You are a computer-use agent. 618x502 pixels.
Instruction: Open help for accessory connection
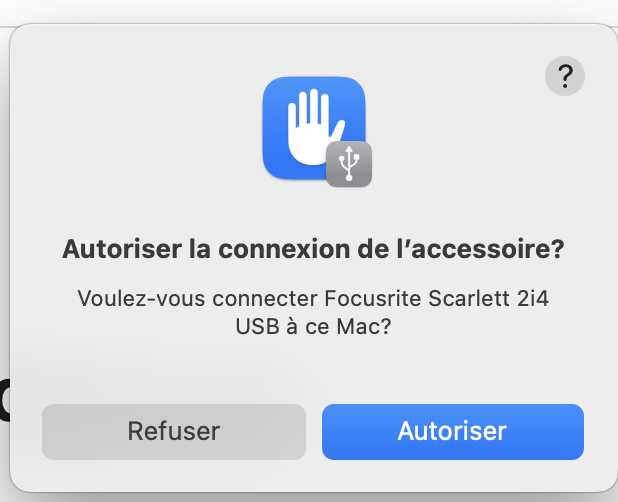click(x=565, y=76)
